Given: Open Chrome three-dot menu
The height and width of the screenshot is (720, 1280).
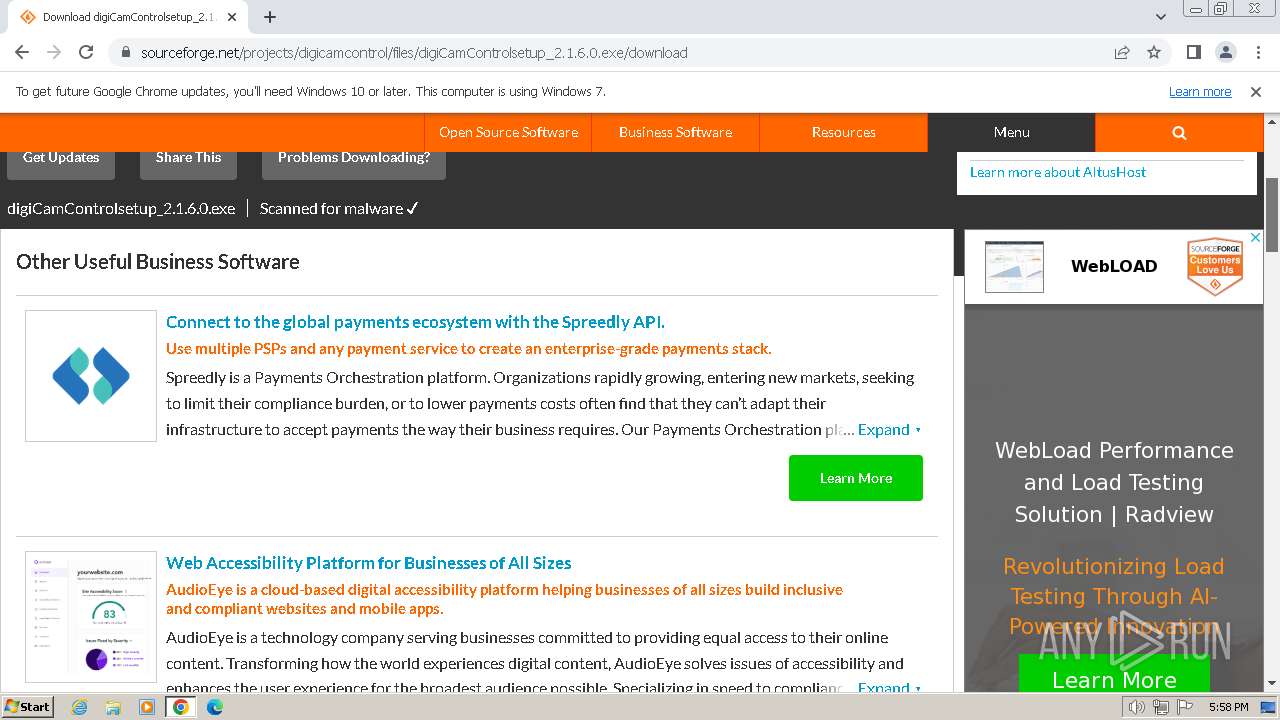Looking at the screenshot, I should point(1257,52).
